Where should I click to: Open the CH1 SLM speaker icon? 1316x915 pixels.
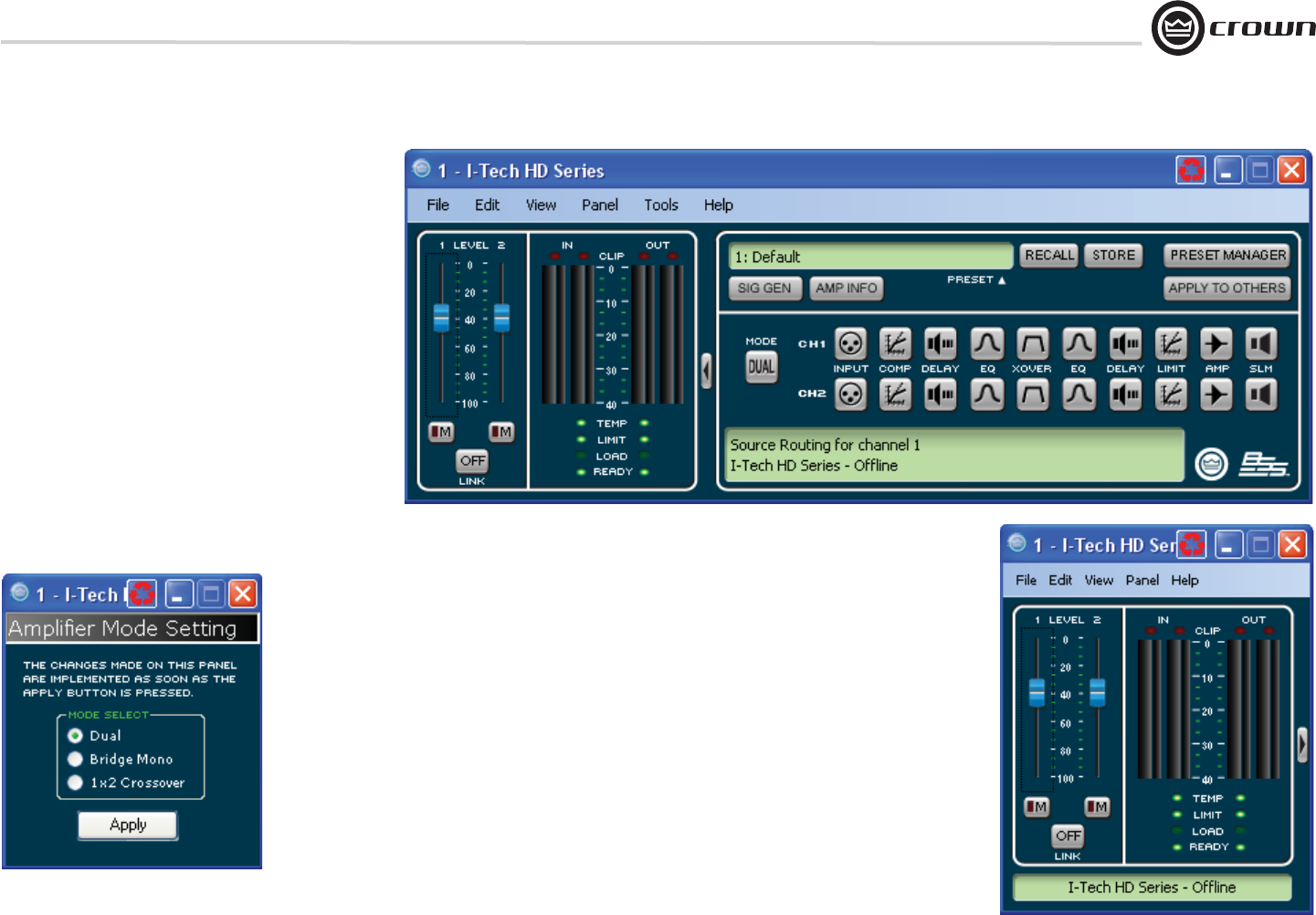click(1261, 344)
